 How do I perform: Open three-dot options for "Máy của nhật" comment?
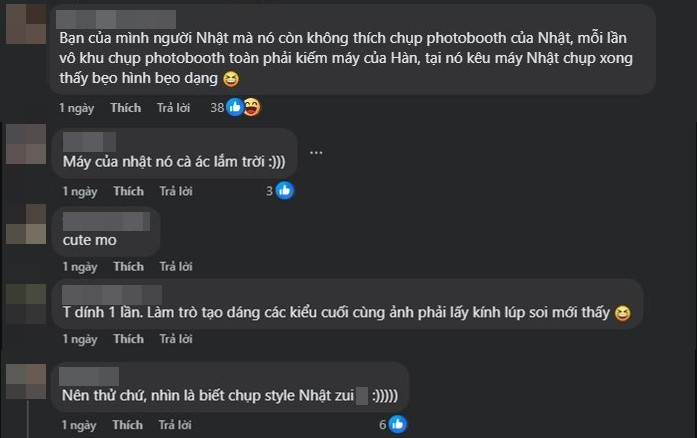pyautogui.click(x=317, y=153)
